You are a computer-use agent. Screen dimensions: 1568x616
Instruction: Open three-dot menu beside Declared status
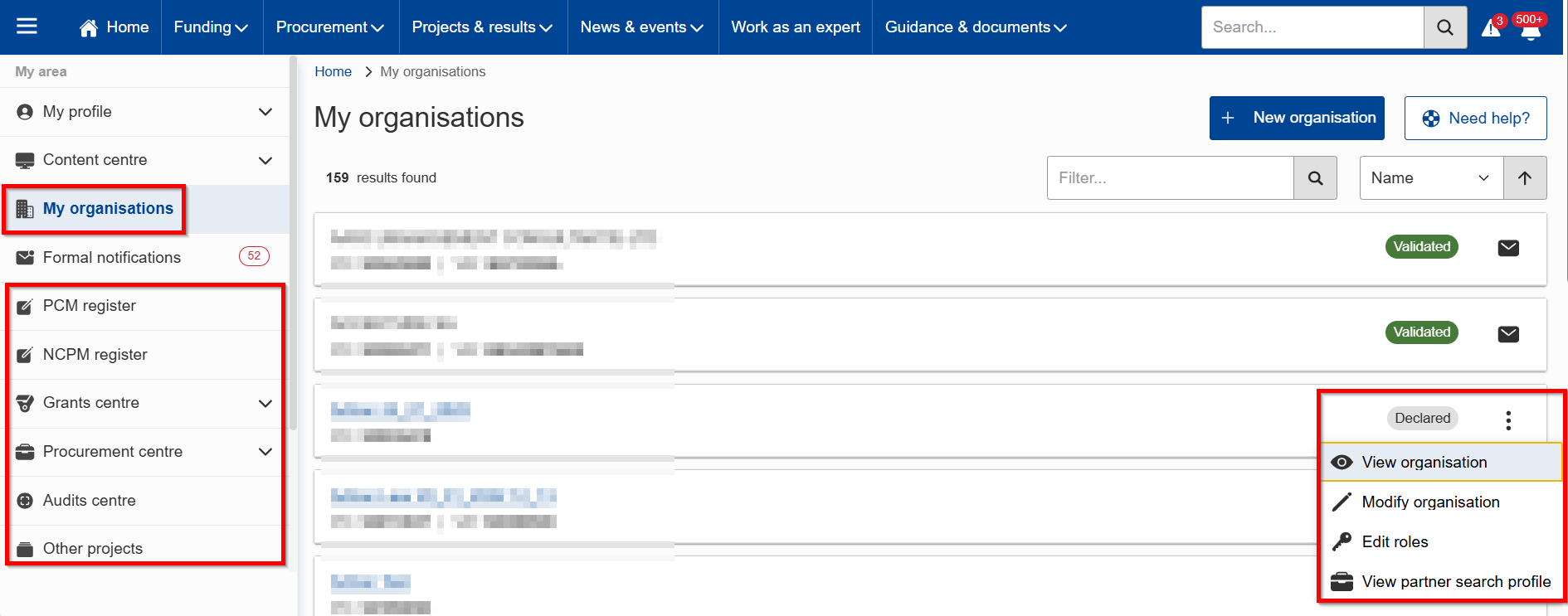coord(1508,420)
